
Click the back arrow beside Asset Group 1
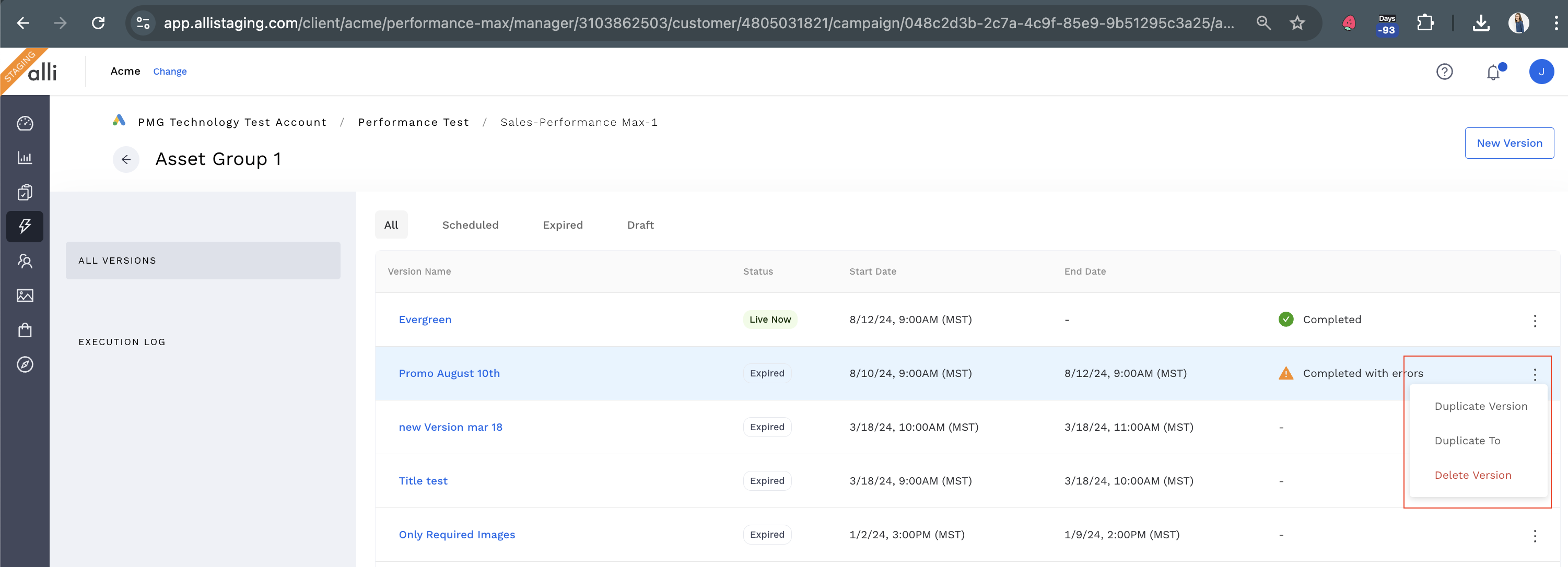(x=126, y=159)
